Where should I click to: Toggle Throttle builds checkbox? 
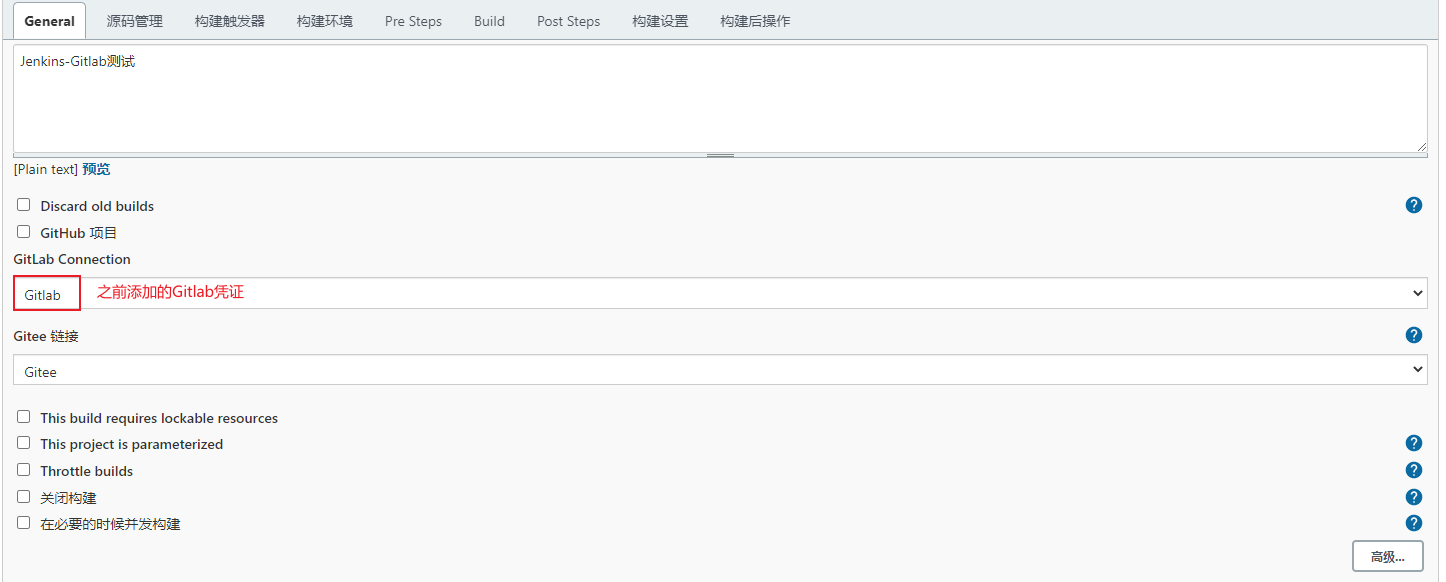pyautogui.click(x=23, y=470)
